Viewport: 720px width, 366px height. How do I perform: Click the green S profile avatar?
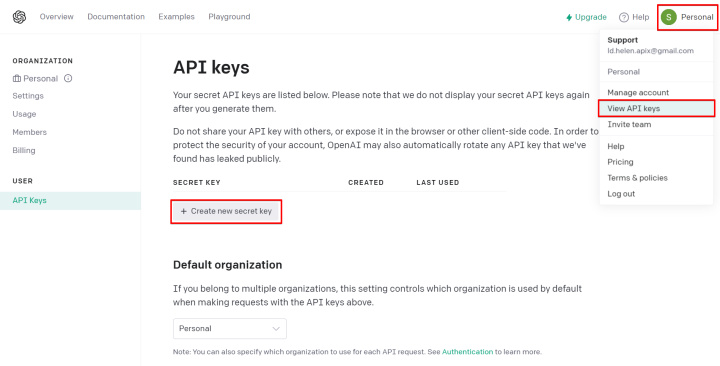tap(669, 17)
